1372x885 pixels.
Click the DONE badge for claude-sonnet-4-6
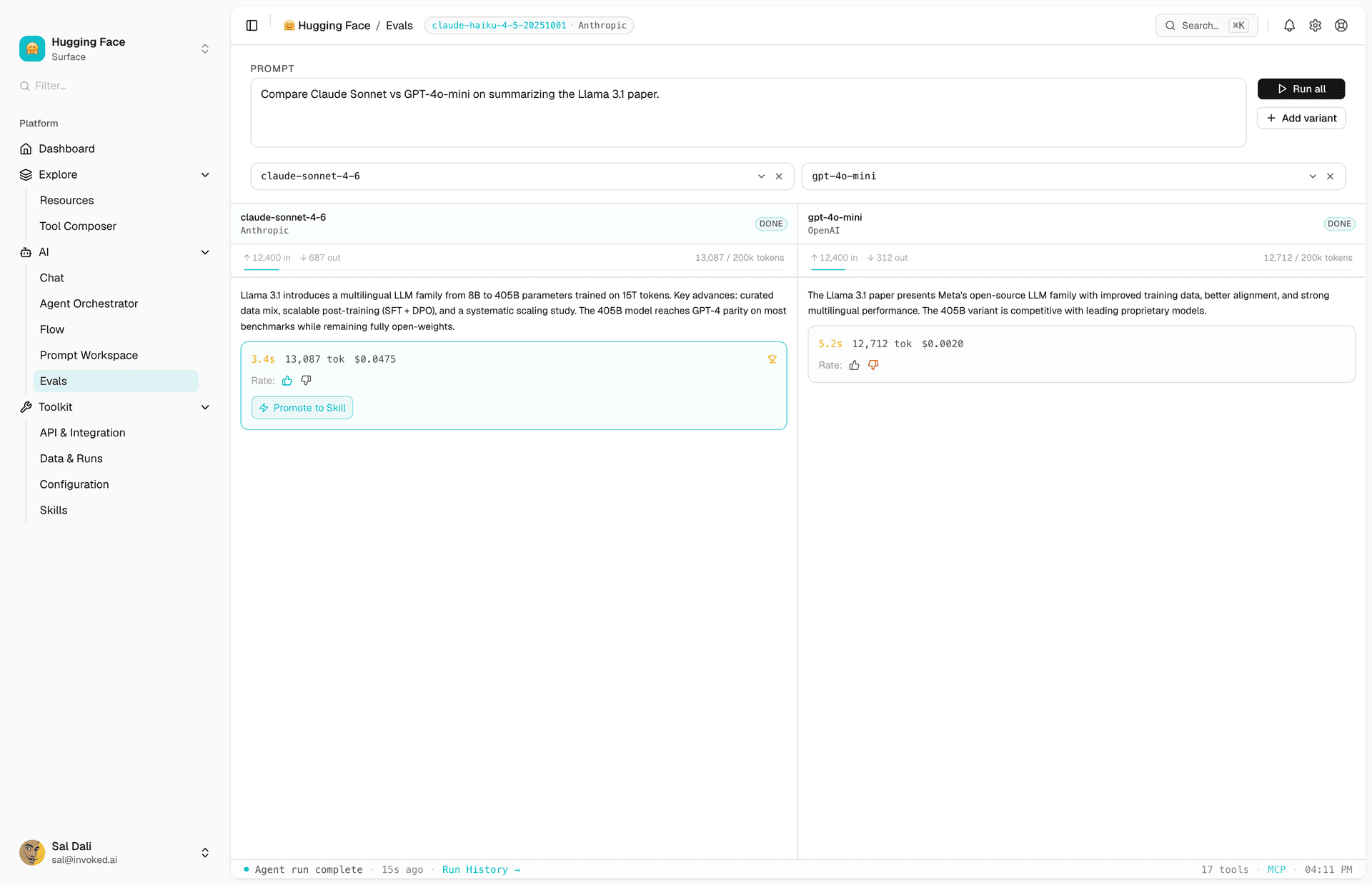(771, 224)
